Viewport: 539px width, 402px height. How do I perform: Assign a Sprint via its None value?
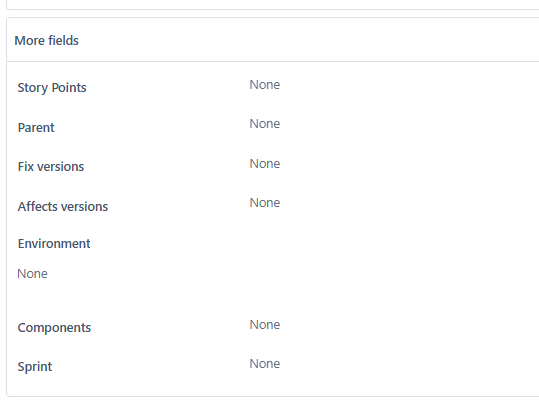[265, 364]
